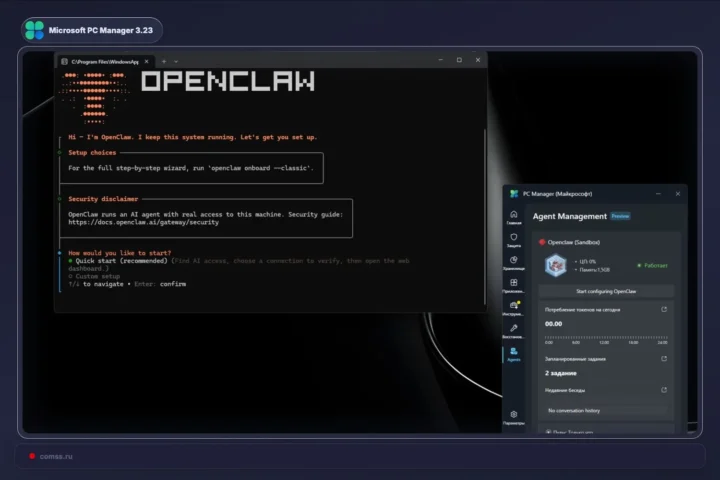Minimize the PC Manager window

coord(658,194)
